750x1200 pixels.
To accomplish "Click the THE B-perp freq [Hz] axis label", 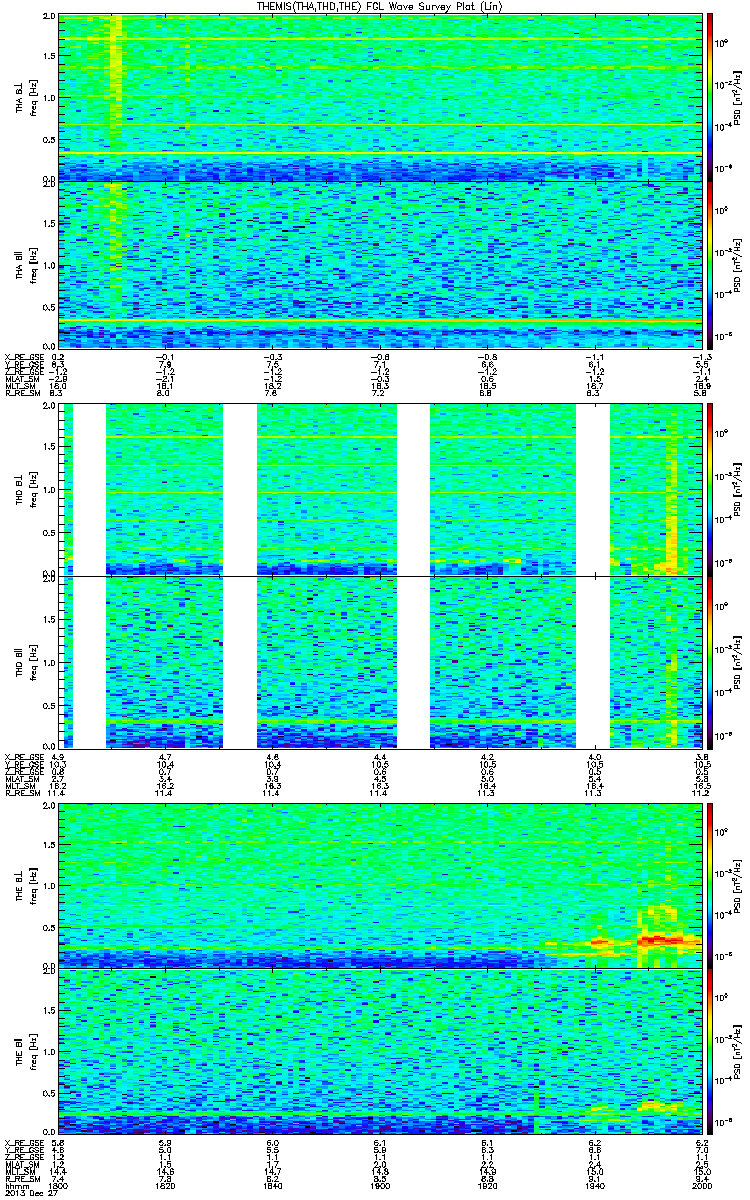I will click(x=32, y=885).
